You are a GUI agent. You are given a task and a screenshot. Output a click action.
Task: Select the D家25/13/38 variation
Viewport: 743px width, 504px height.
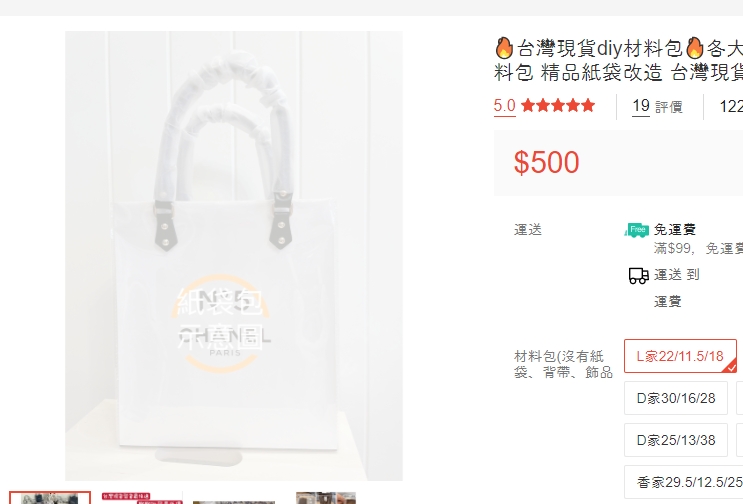[676, 440]
